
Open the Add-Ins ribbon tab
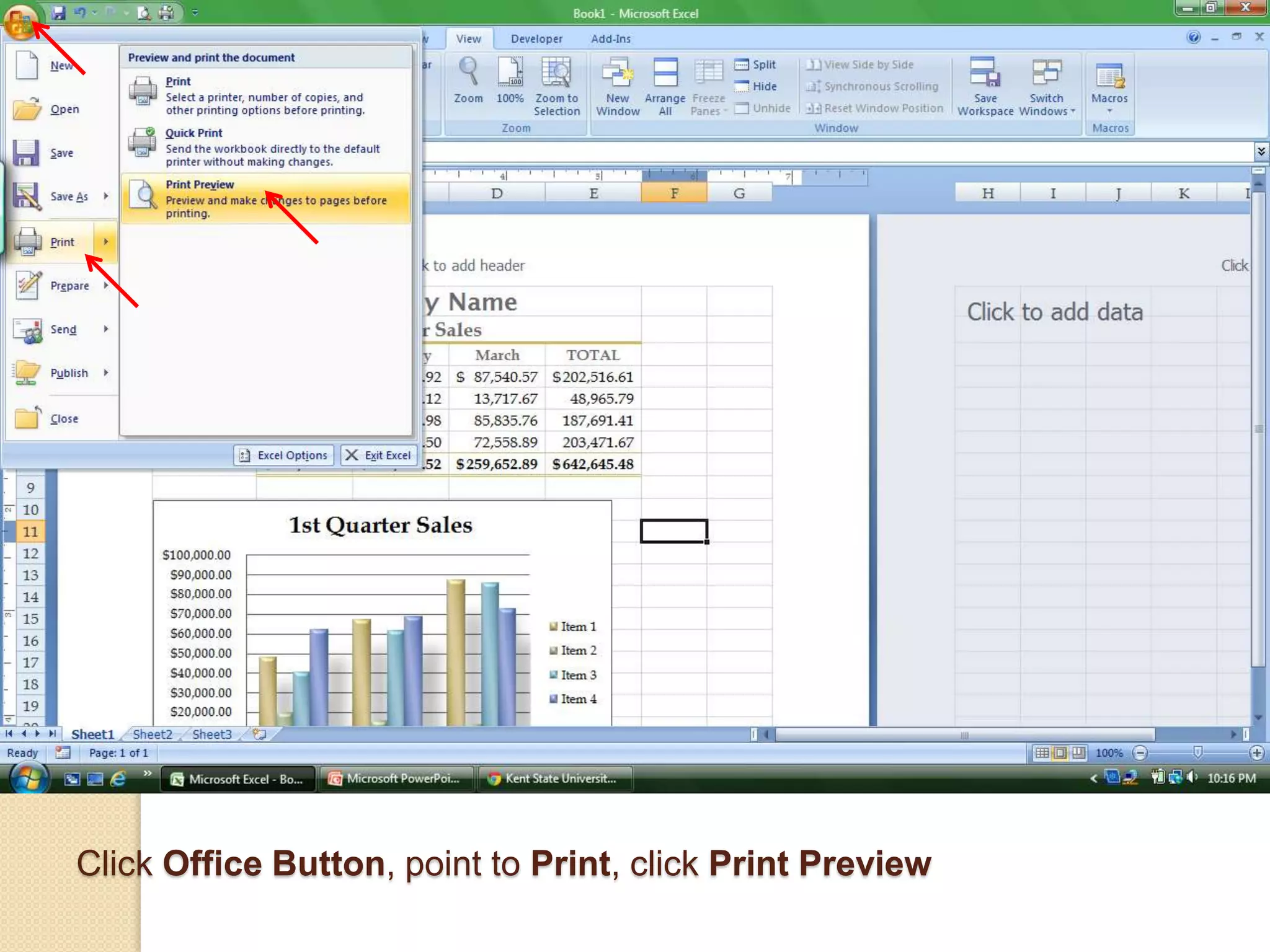click(x=611, y=39)
